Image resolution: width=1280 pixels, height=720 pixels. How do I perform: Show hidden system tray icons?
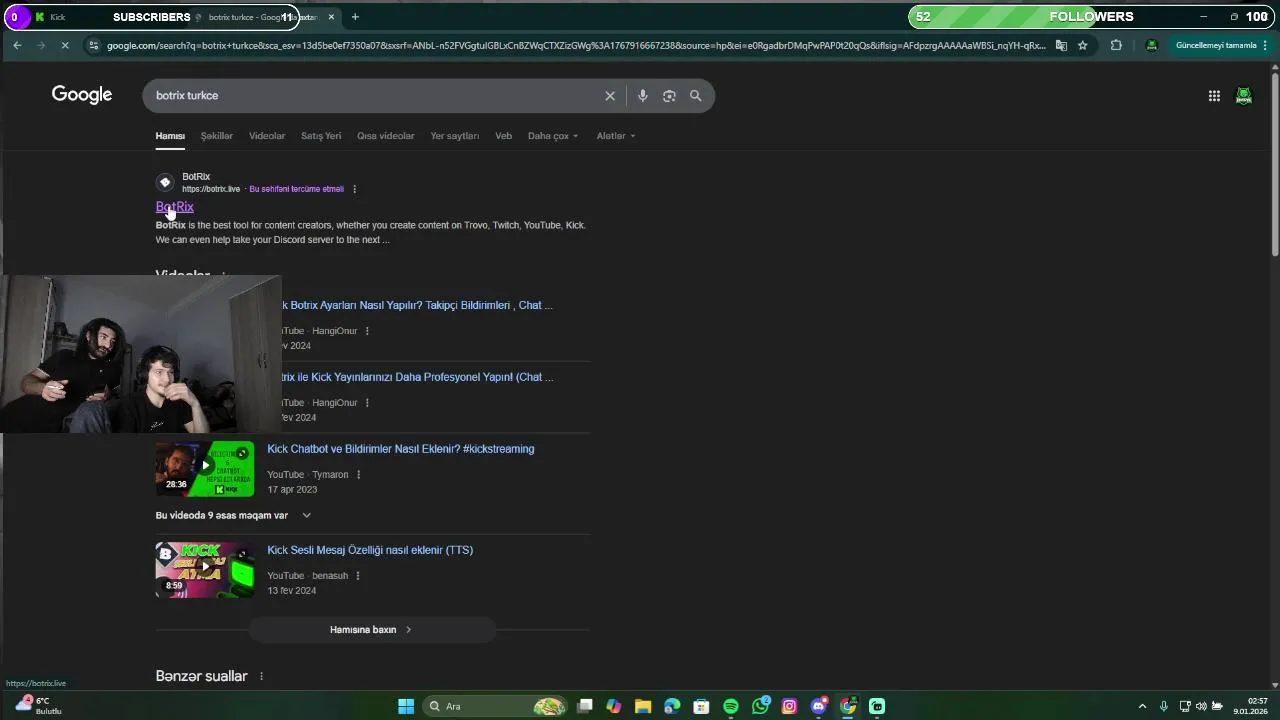[1142, 706]
